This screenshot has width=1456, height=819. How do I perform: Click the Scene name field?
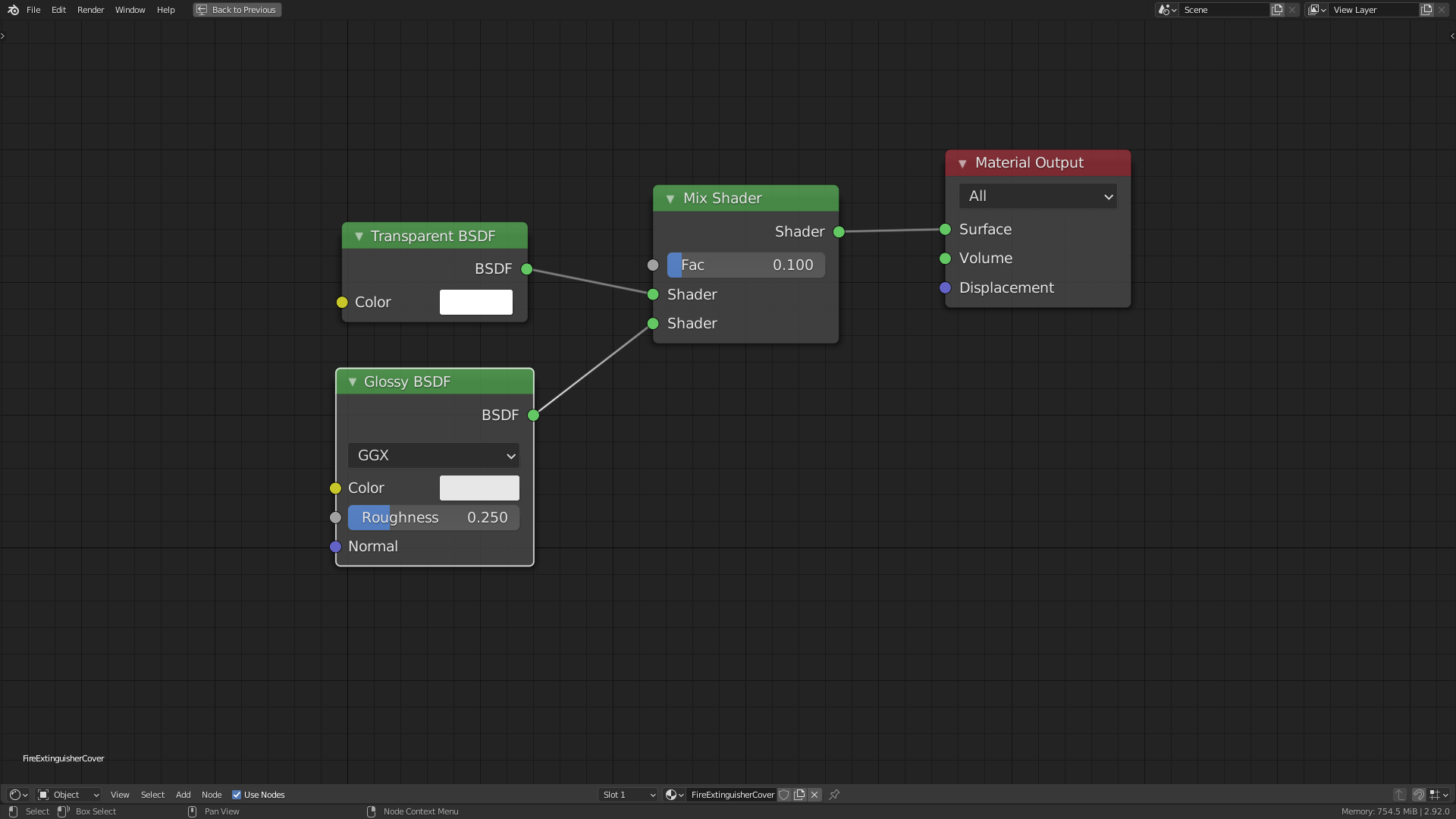pos(1225,10)
